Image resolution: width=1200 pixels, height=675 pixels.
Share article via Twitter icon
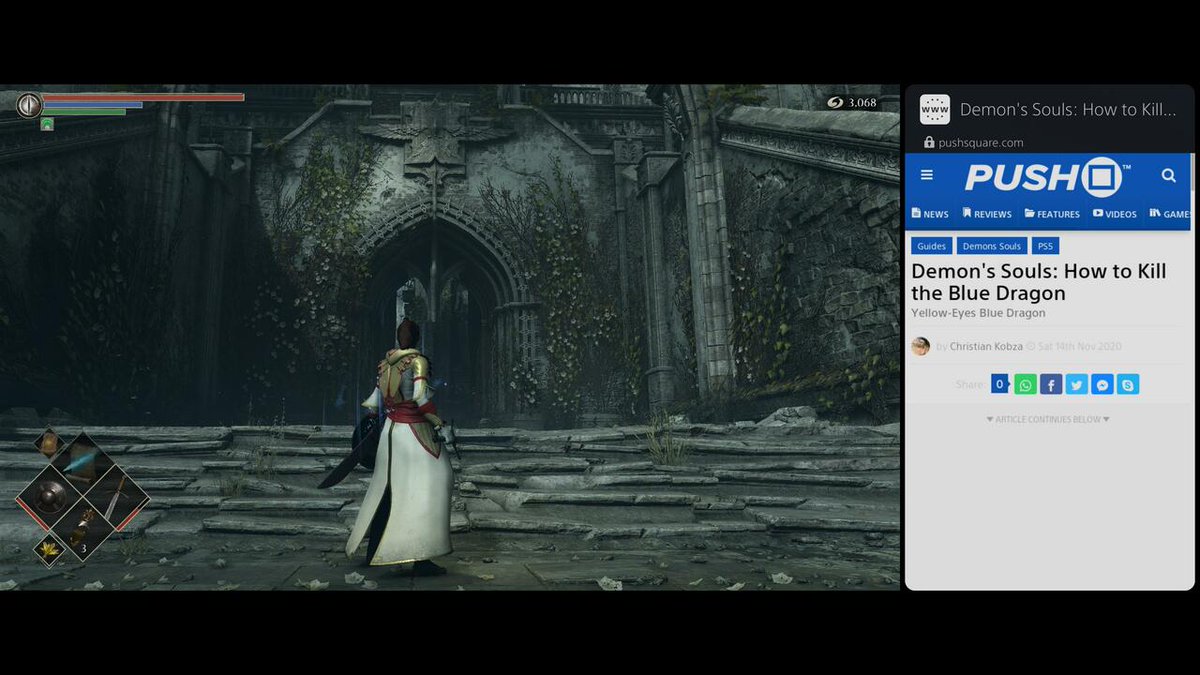click(1077, 385)
